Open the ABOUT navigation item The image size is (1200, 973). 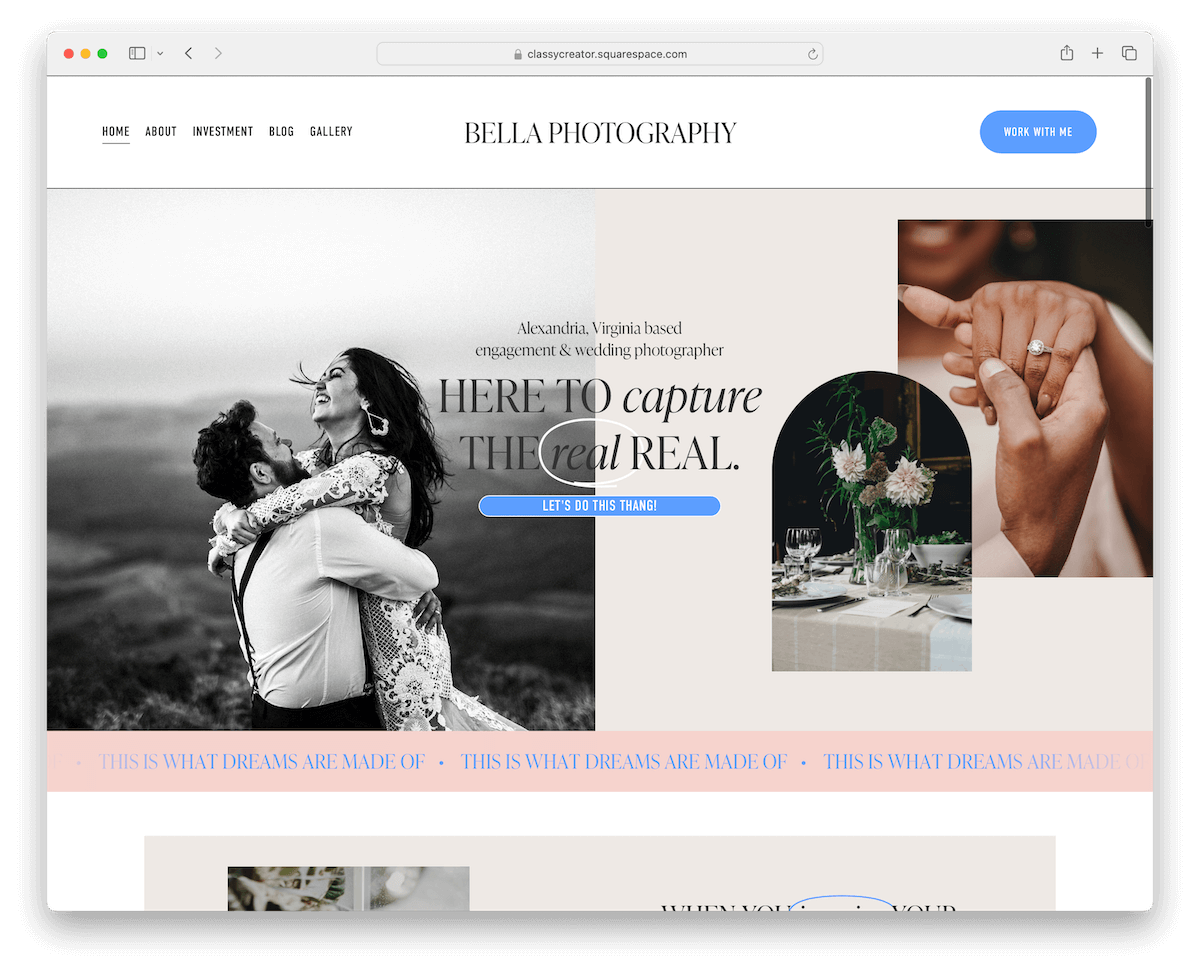(160, 131)
